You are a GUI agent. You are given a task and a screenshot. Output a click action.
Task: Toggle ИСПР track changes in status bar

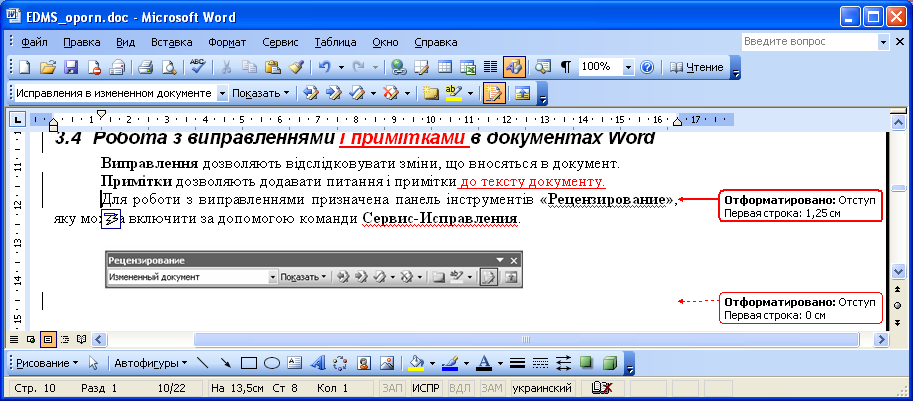pos(426,388)
